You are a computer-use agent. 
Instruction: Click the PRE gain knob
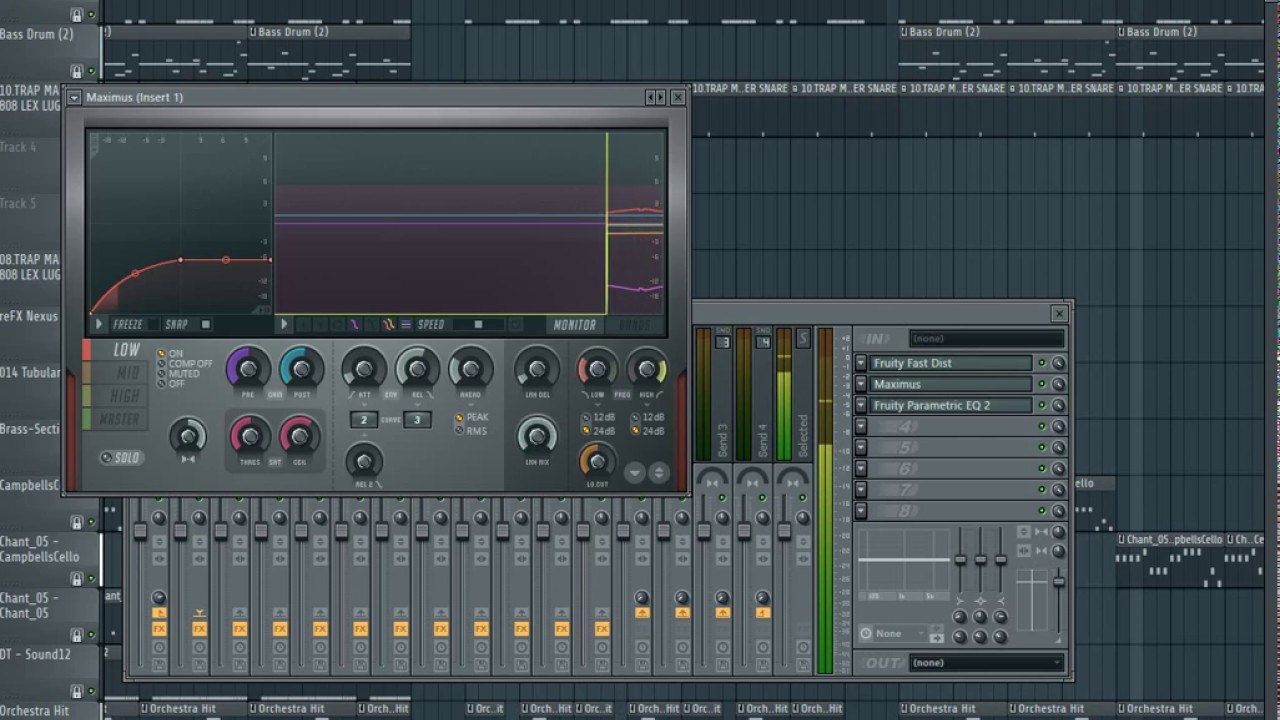coord(248,370)
